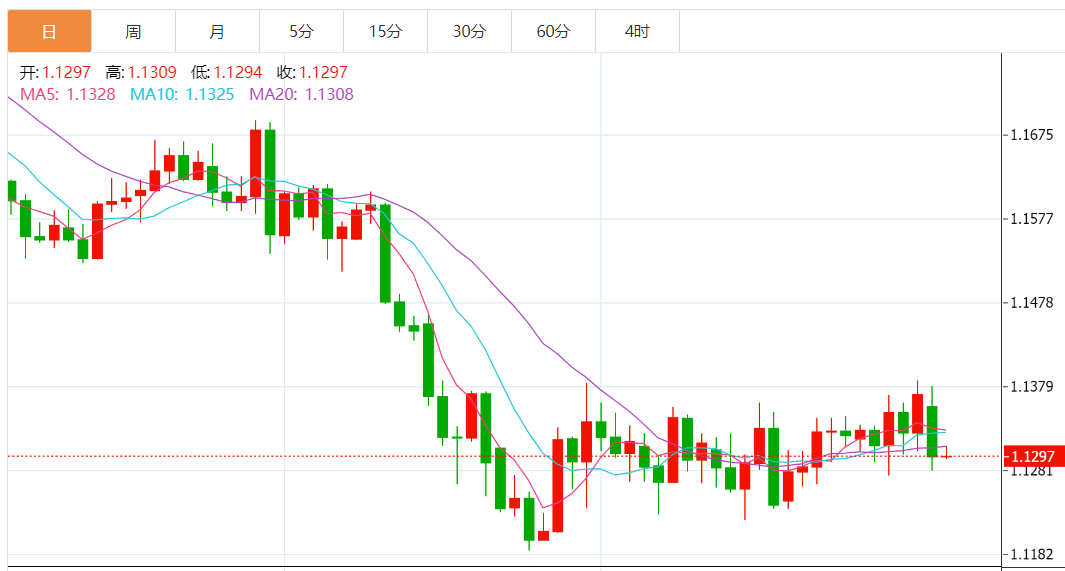
Task: Click the 1.1675 price axis label
Action: pyautogui.click(x=1033, y=134)
